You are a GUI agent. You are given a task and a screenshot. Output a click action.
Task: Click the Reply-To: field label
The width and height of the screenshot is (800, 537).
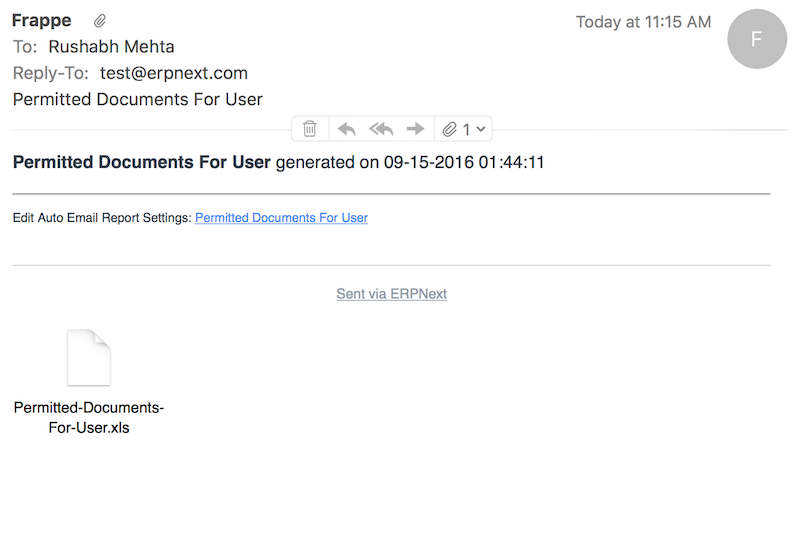tap(51, 73)
